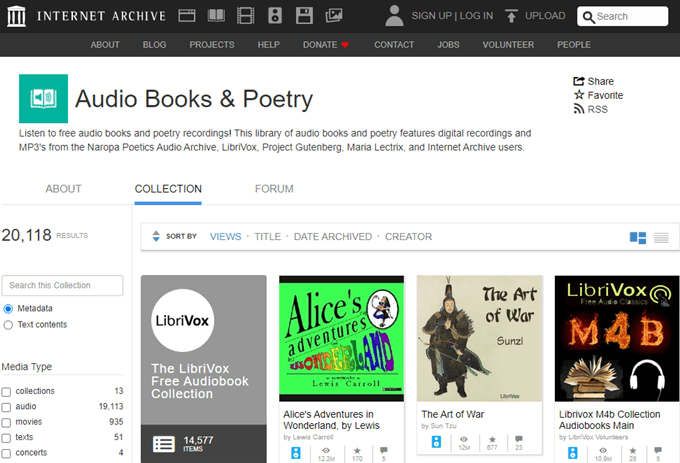Click the Upload arrow icon

pos(511,16)
